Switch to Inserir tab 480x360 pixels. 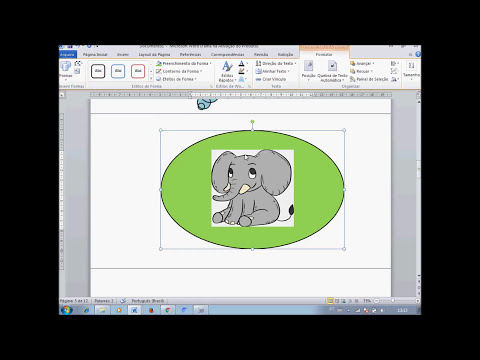(x=123, y=54)
